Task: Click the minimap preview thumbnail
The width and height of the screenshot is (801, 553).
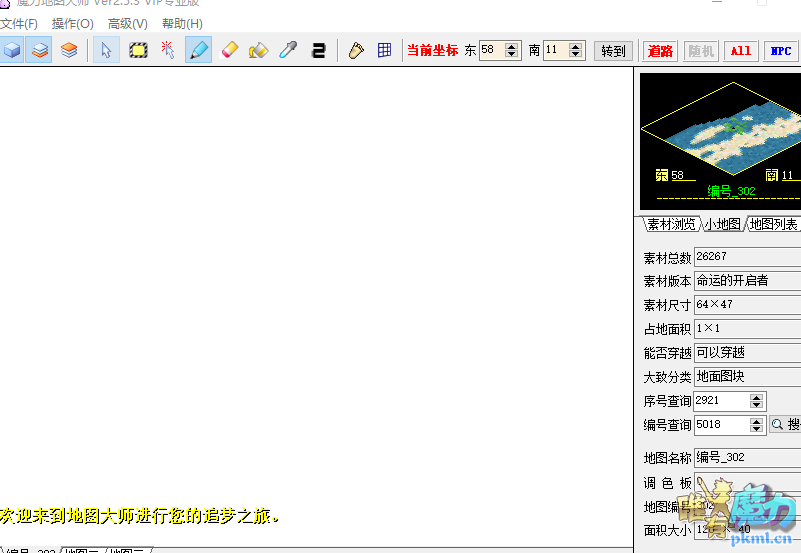Action: [720, 130]
